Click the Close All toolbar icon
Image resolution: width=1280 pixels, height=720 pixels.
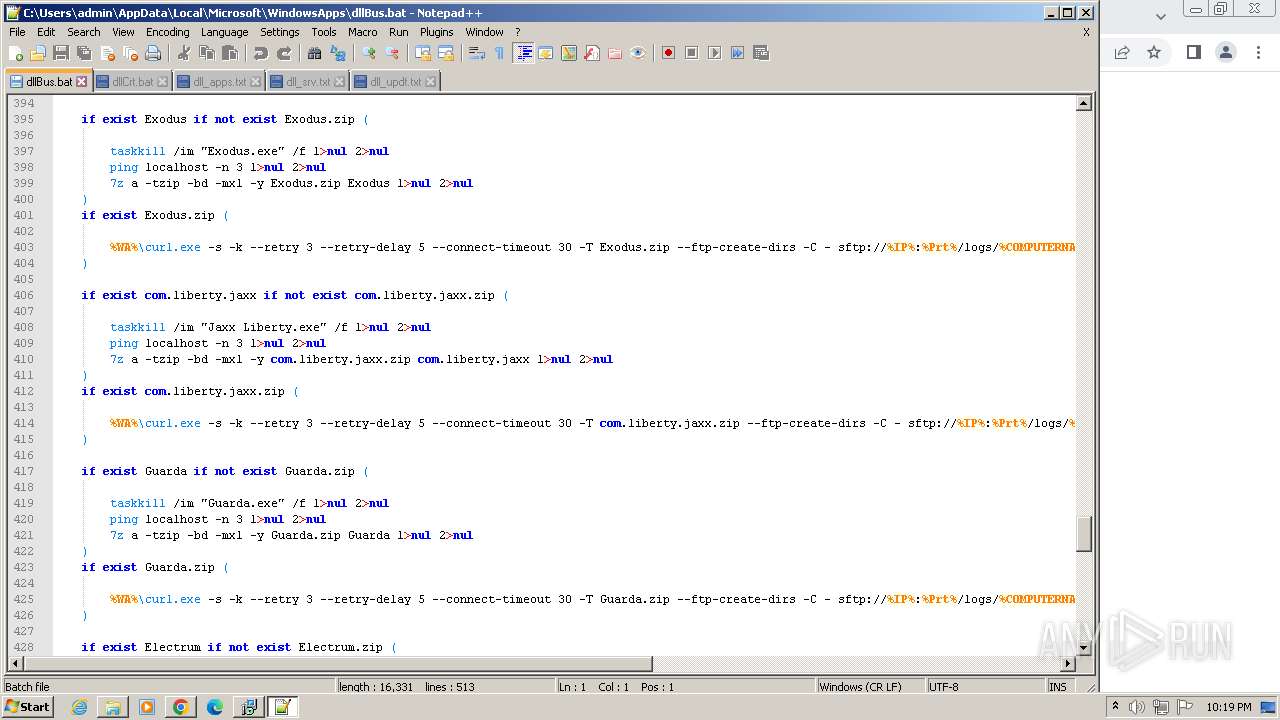point(130,53)
